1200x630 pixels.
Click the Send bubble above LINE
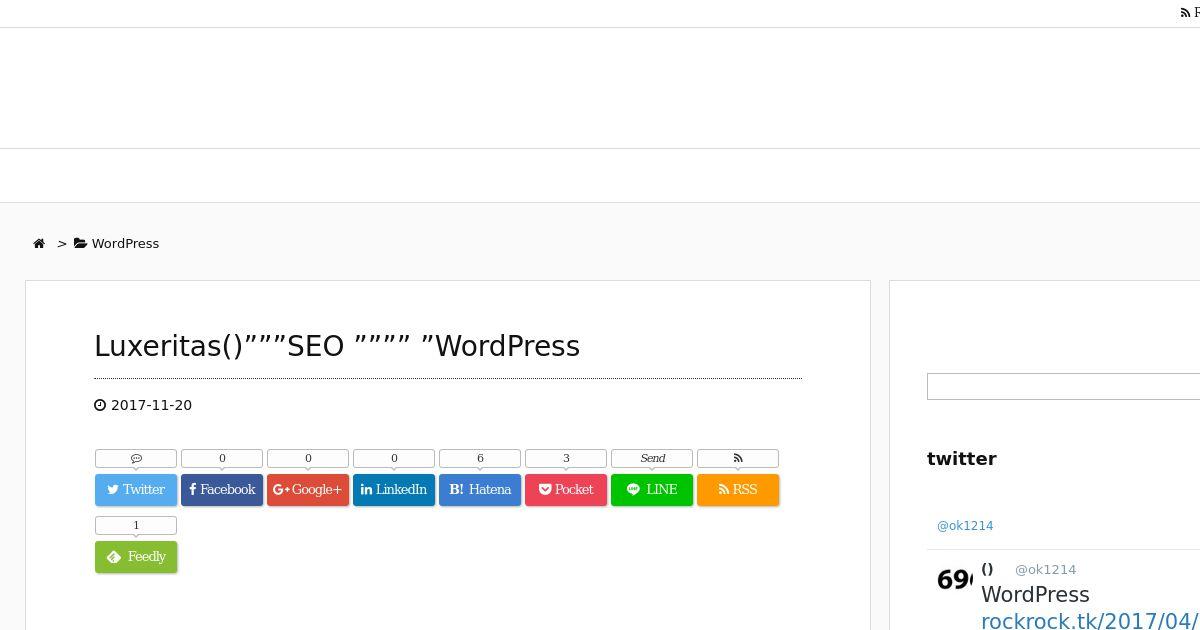(x=652, y=458)
